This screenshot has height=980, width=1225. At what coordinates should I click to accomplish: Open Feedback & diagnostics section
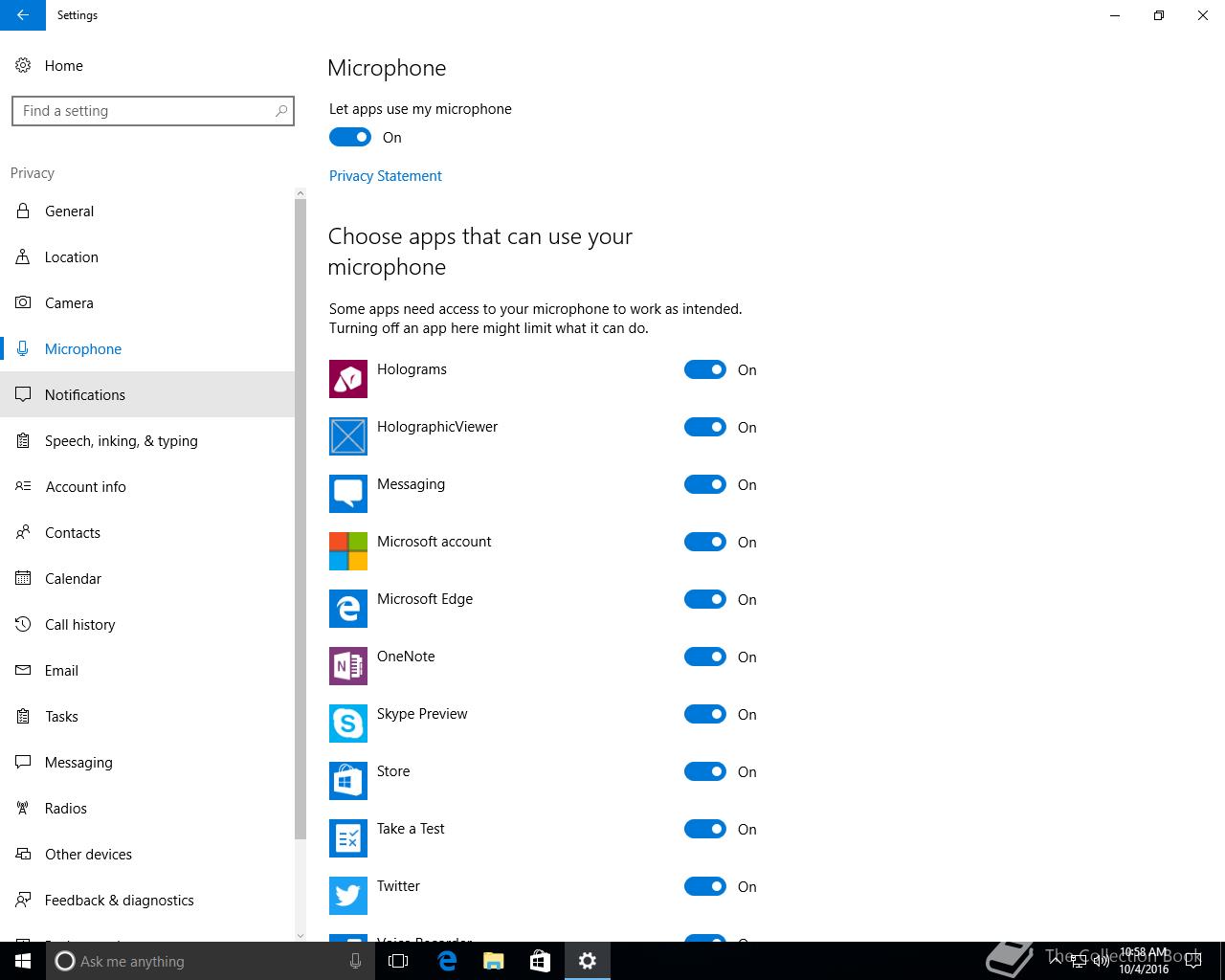tap(147, 900)
